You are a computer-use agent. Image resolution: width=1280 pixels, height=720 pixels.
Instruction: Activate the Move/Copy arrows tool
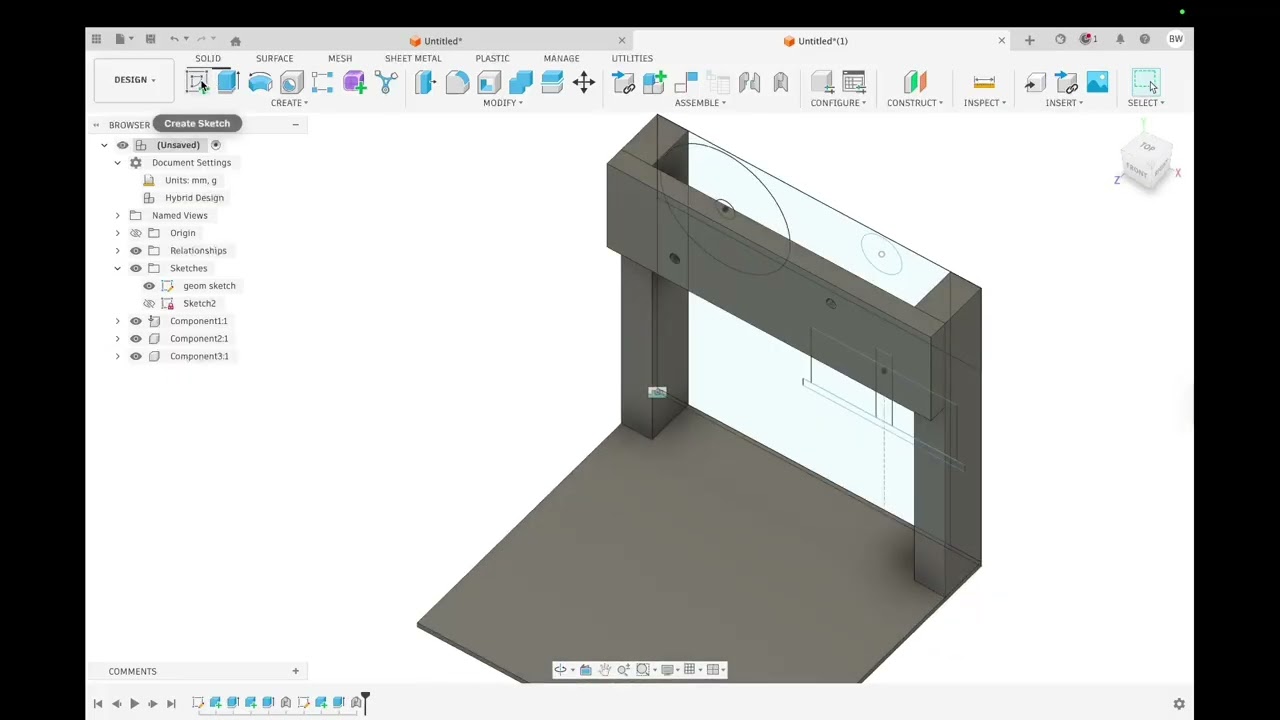point(584,82)
